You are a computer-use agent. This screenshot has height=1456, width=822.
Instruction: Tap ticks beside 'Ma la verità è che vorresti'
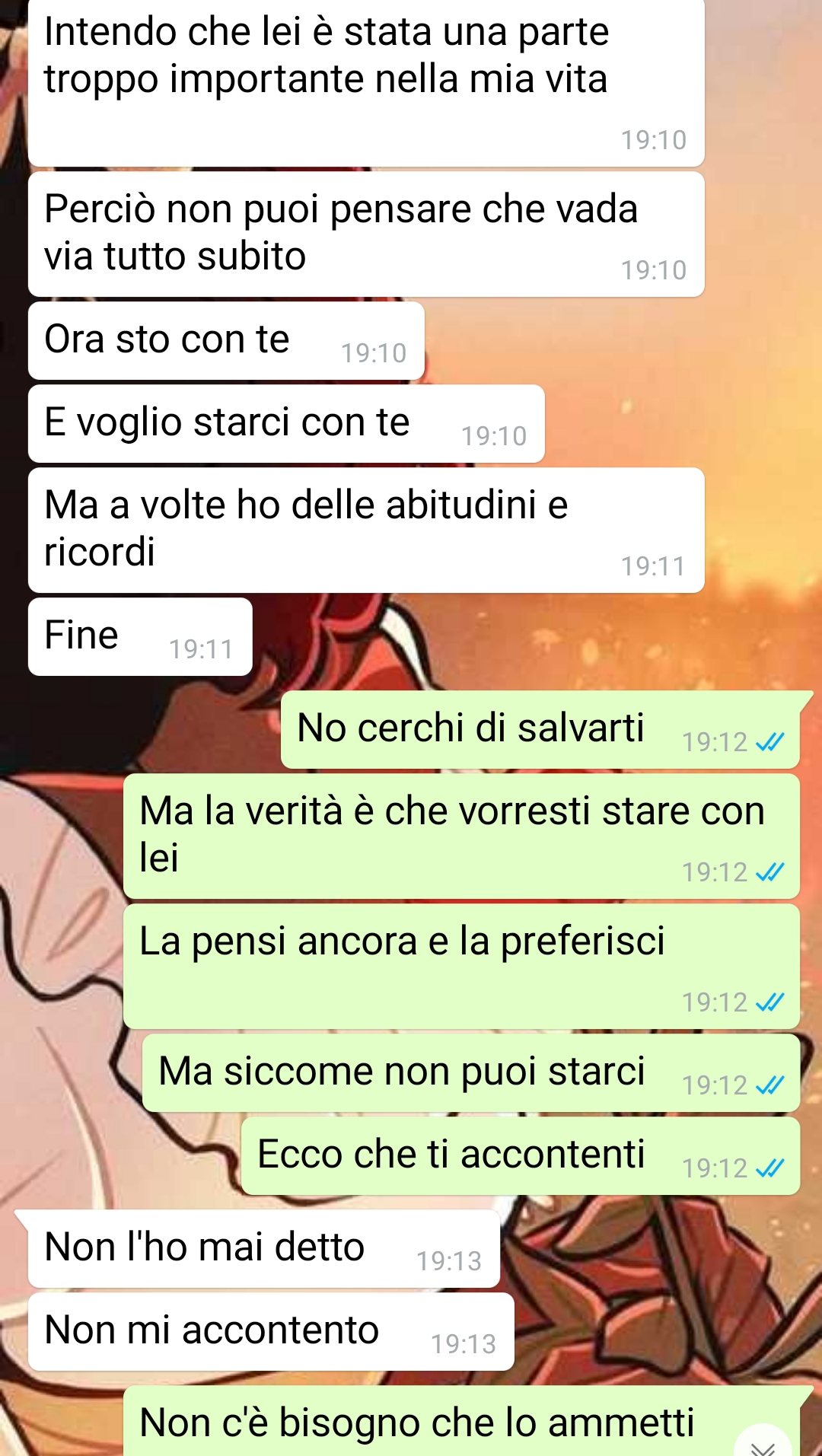pos(769,872)
